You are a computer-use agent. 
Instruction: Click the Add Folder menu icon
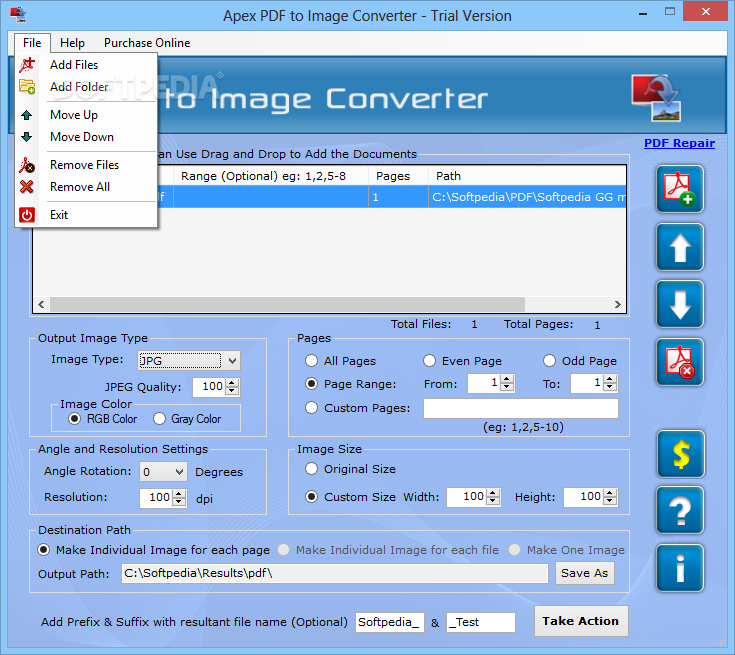[x=27, y=87]
